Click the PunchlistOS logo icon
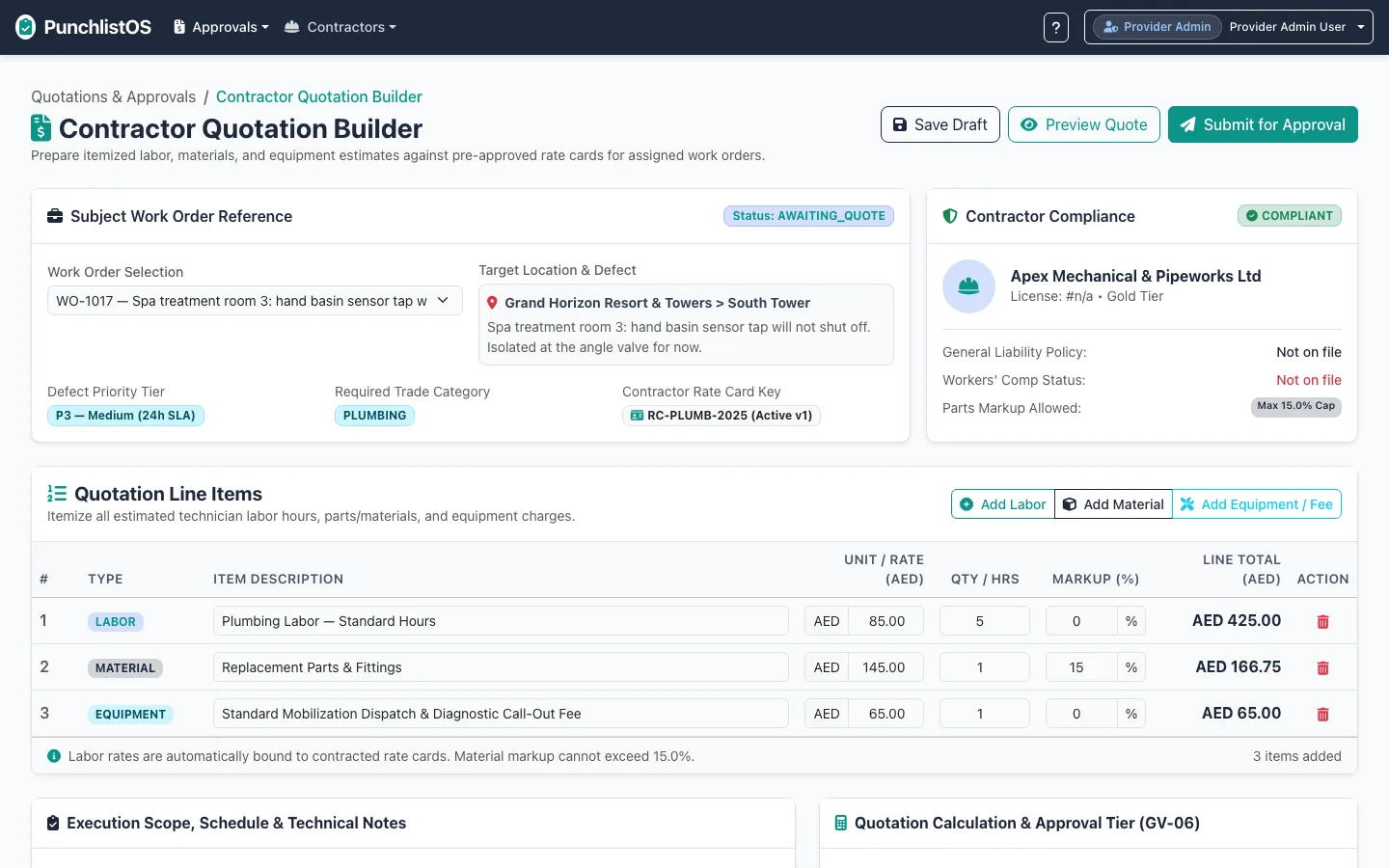Viewport: 1389px width, 868px height. pyautogui.click(x=26, y=27)
